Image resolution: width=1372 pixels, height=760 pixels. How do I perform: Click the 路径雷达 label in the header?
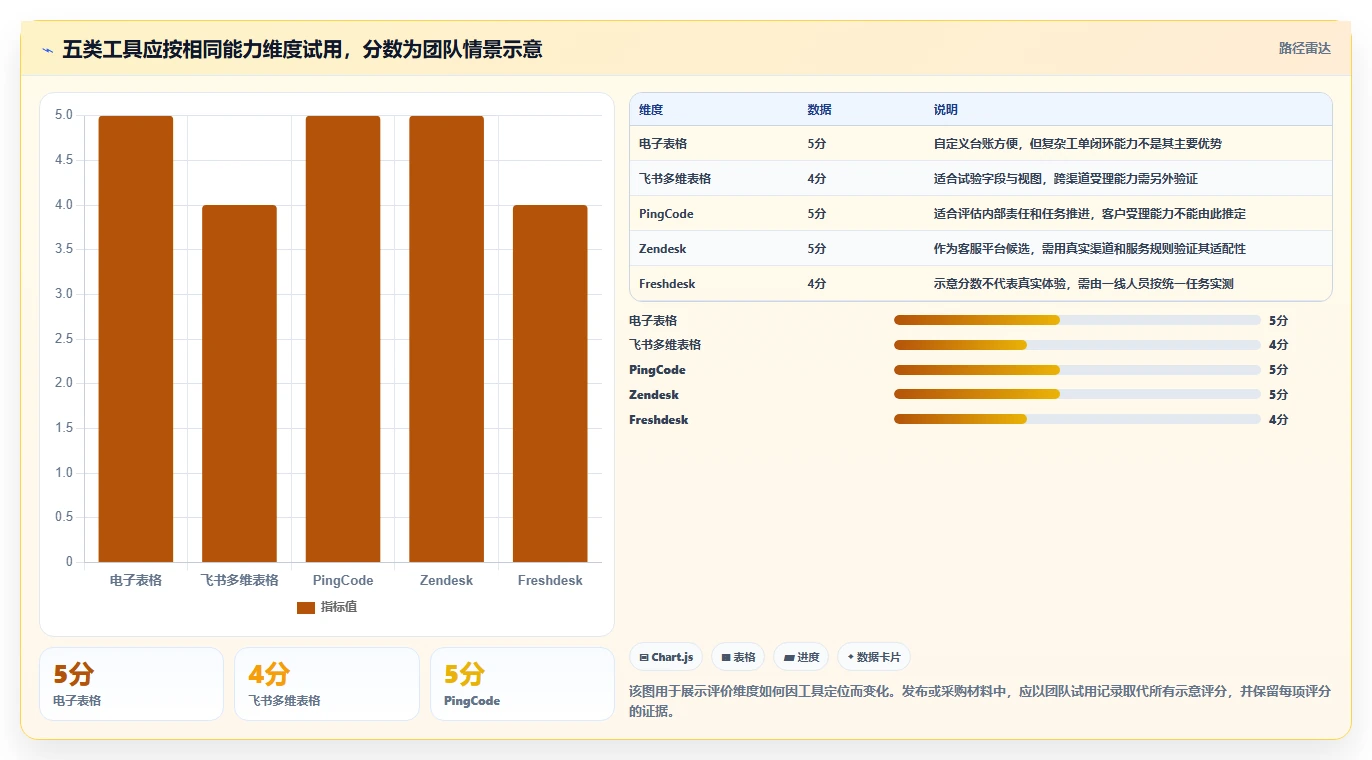[1304, 48]
